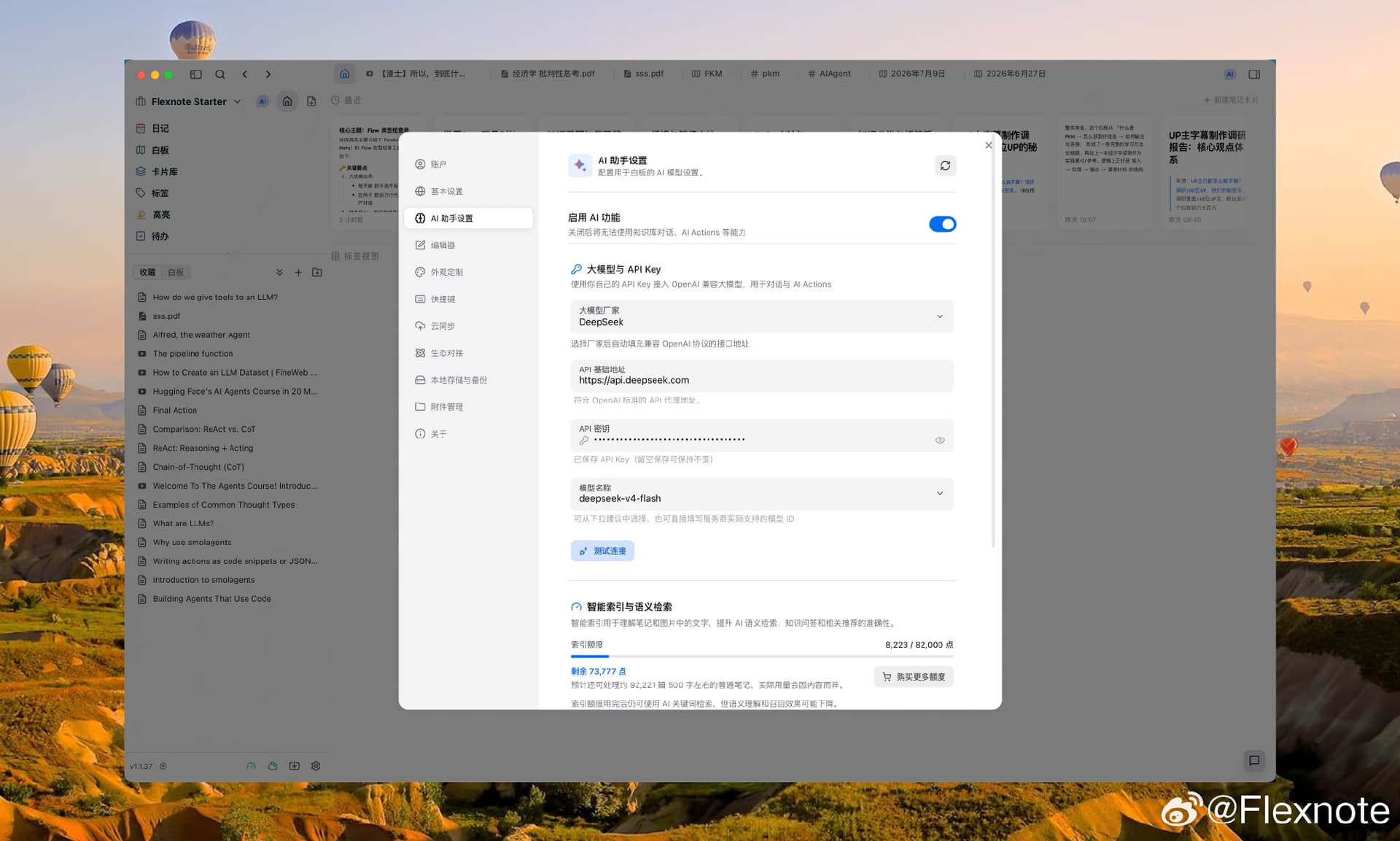Click the AI badge next to Flexnote Starter
1400x841 pixels.
(262, 101)
